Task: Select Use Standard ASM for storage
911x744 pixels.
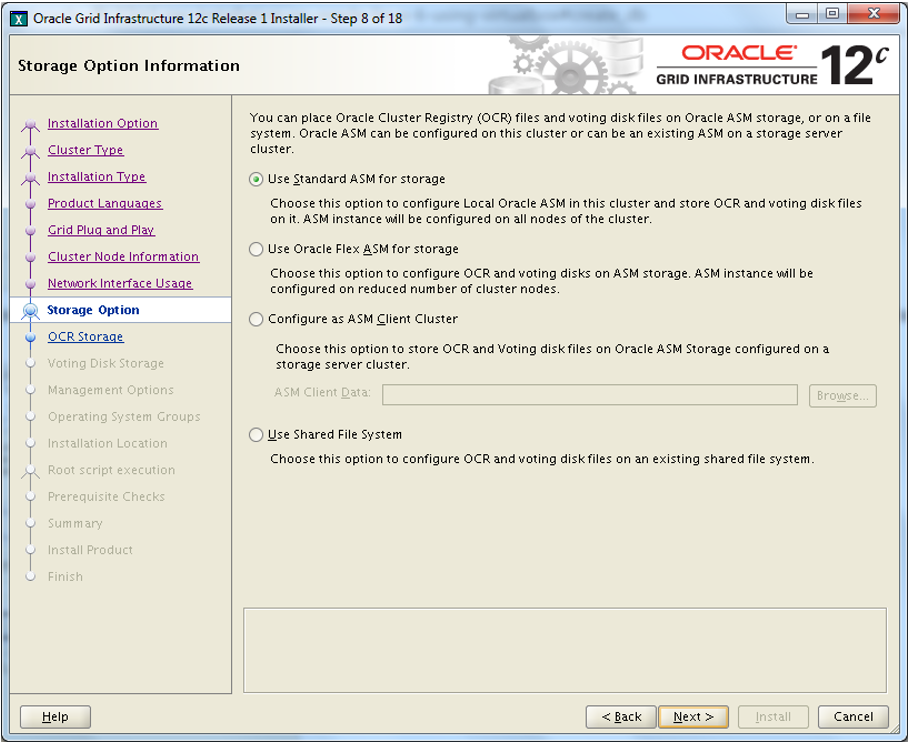Action: 256,179
